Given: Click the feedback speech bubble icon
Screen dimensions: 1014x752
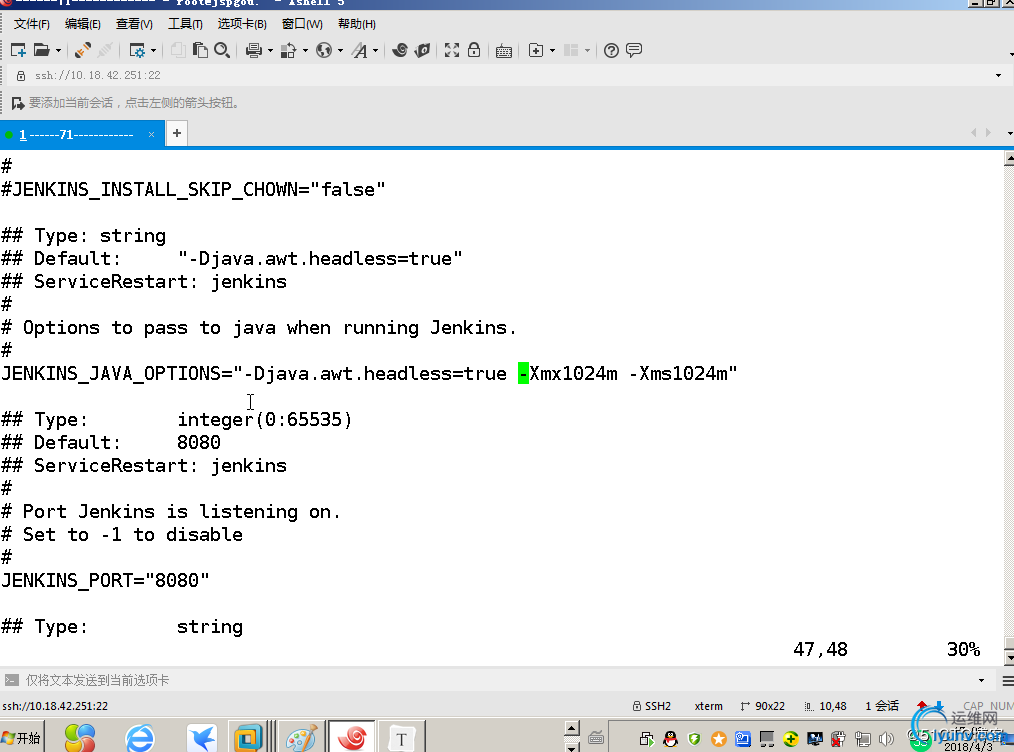Looking at the screenshot, I should (x=634, y=50).
